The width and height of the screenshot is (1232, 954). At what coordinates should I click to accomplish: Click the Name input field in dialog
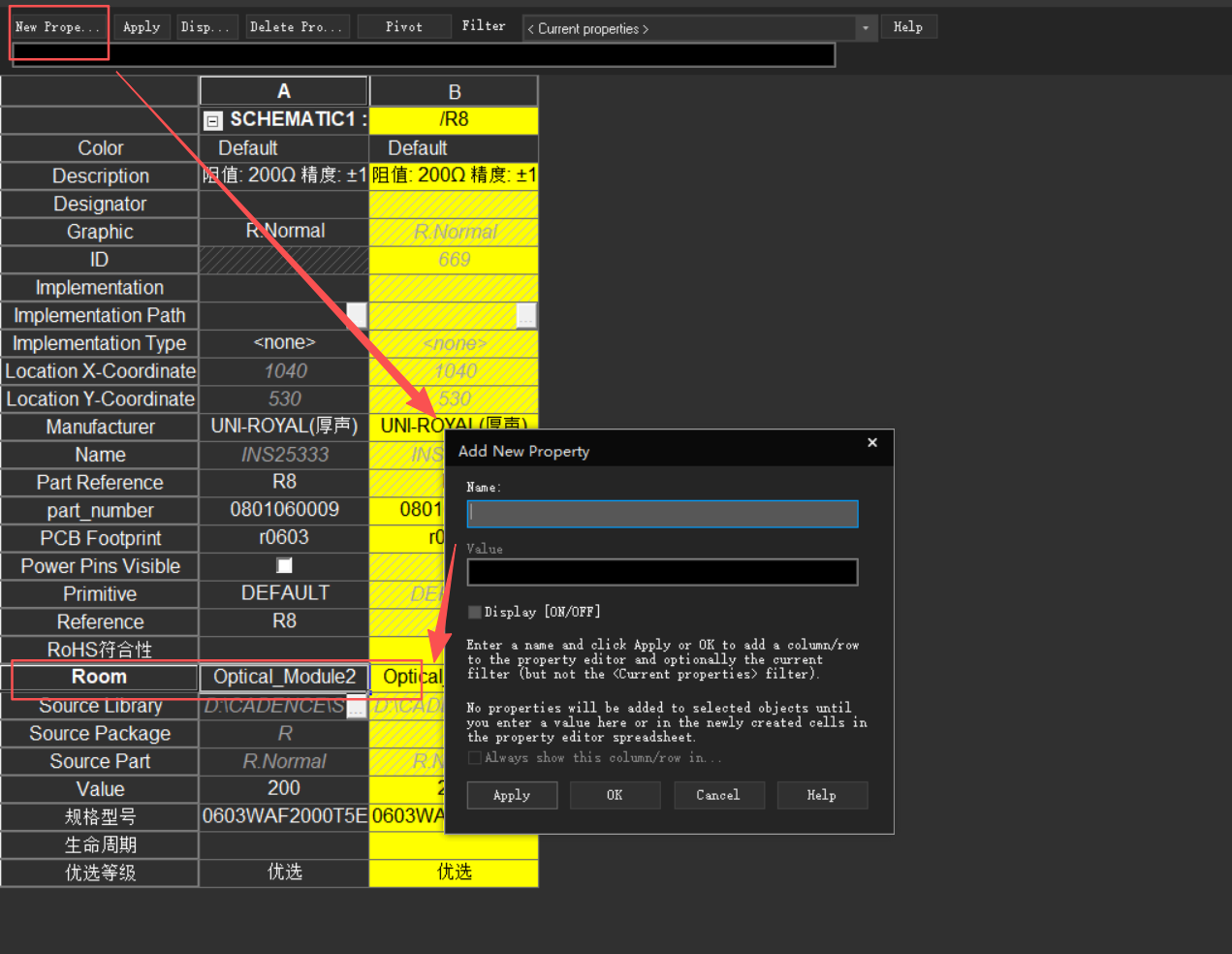[662, 514]
